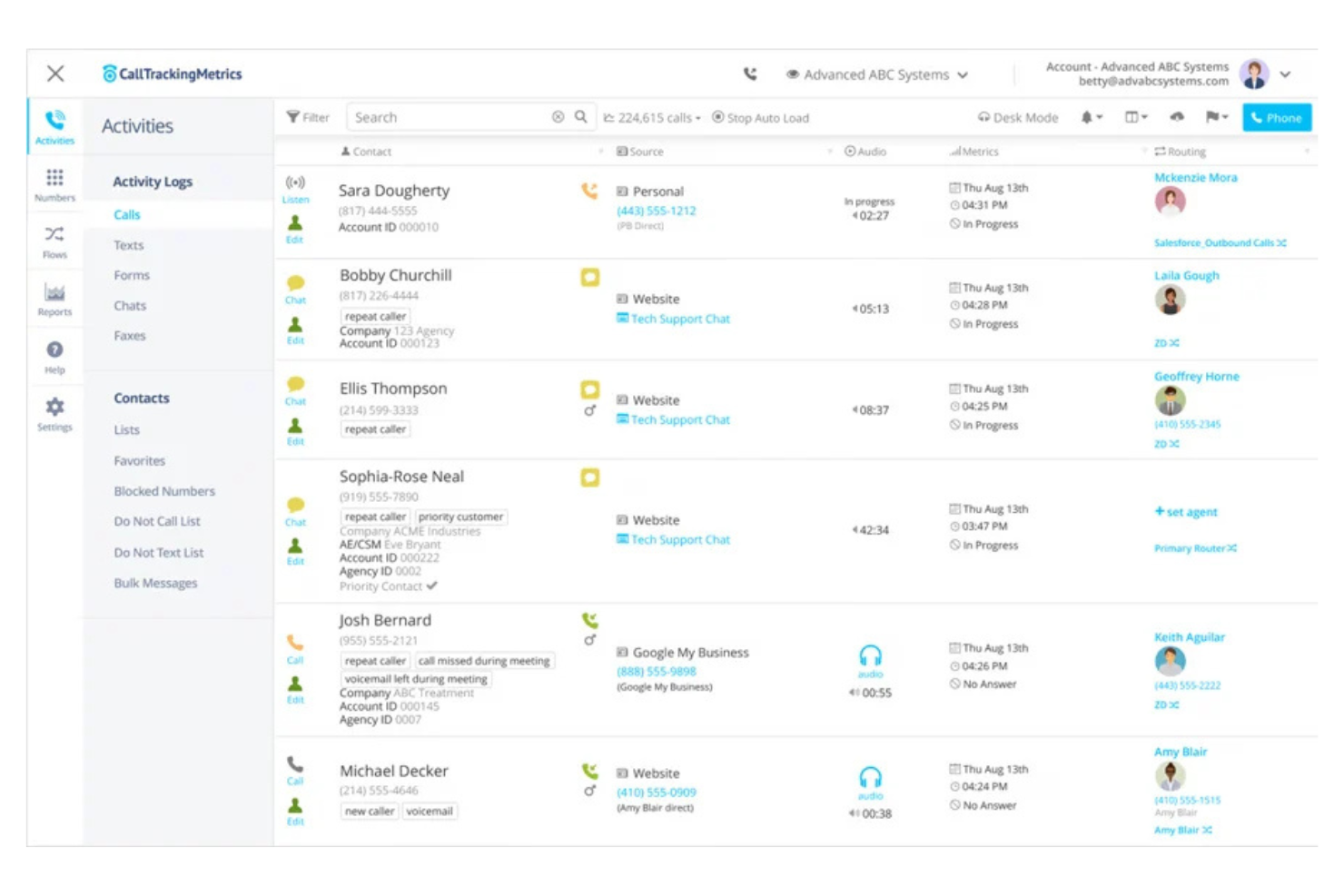
Task: Open the Chats activity log
Action: pyautogui.click(x=129, y=305)
